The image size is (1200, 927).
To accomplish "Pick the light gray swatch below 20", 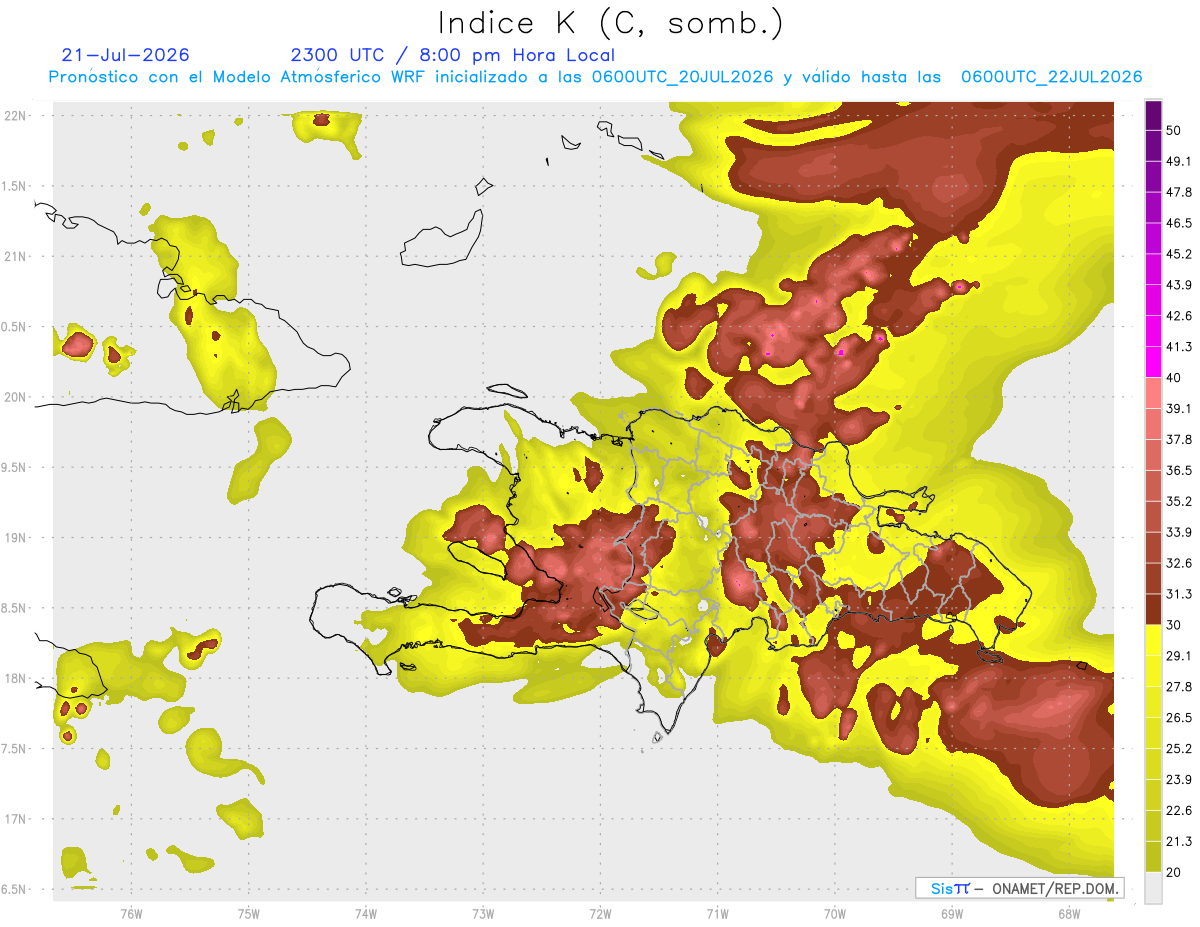I will 1153,888.
